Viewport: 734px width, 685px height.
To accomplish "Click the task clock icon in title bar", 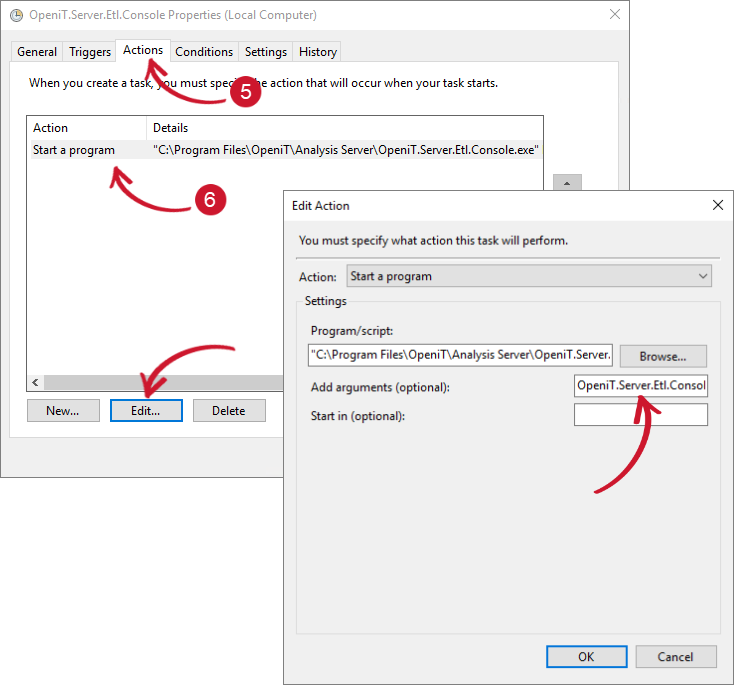I will click(x=16, y=15).
